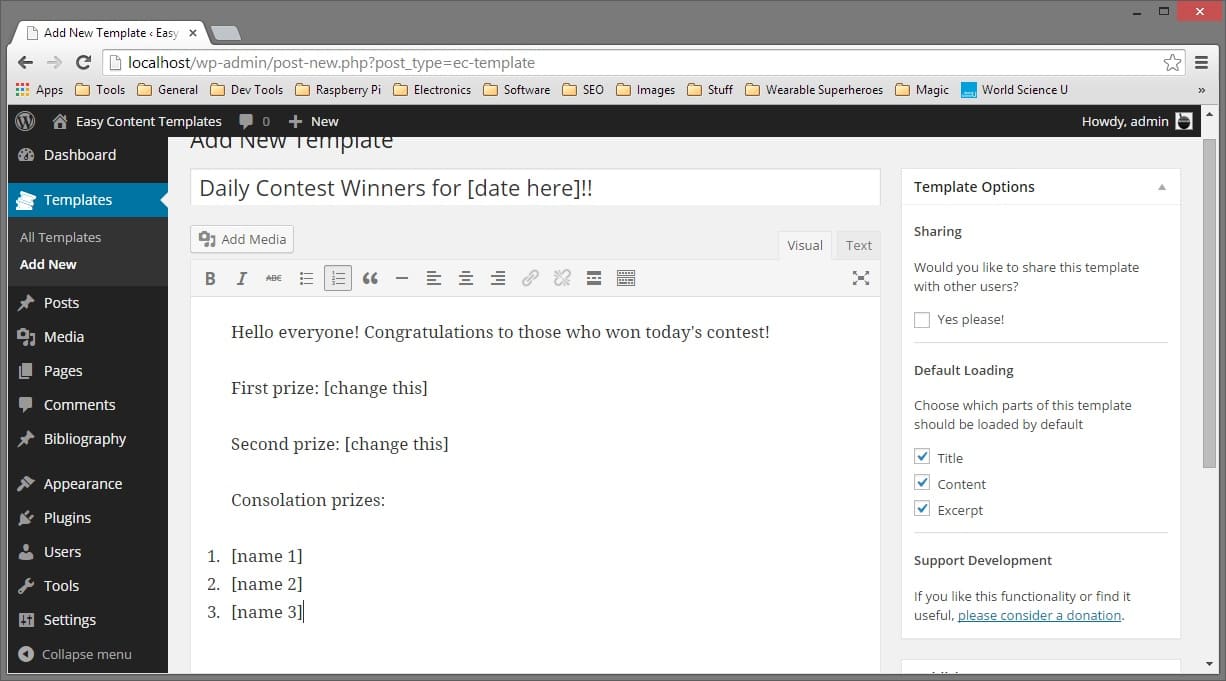Open comments bubble in admin bar
The height and width of the screenshot is (681, 1226).
pos(254,121)
